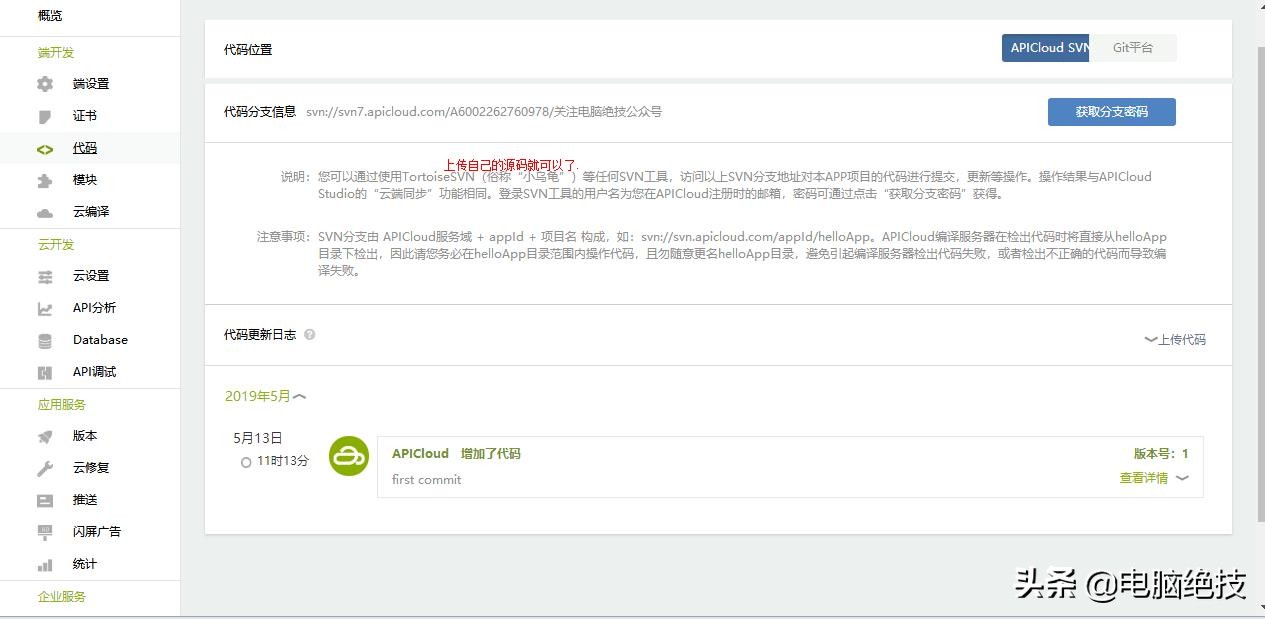Click the 'first commit' message text
Viewport: 1265px width, 619px height.
pyautogui.click(x=427, y=480)
